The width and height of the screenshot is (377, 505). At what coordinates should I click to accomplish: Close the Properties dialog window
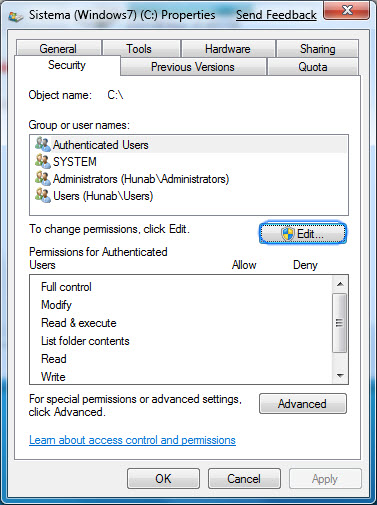pyautogui.click(x=347, y=10)
